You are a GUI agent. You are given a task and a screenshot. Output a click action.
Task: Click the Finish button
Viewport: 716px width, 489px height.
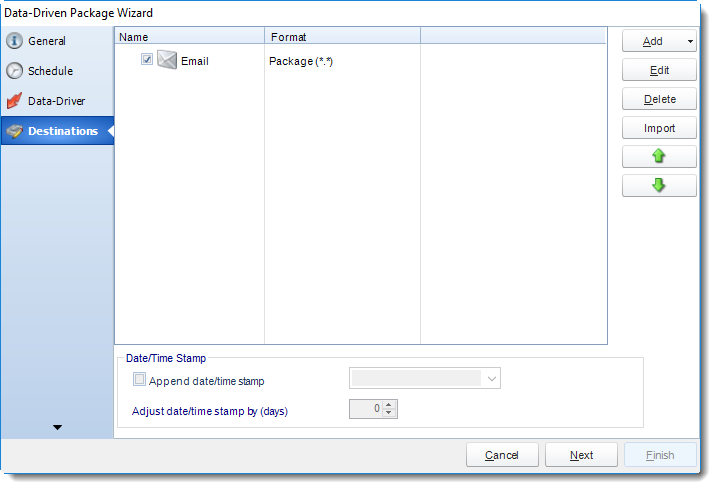tap(660, 455)
